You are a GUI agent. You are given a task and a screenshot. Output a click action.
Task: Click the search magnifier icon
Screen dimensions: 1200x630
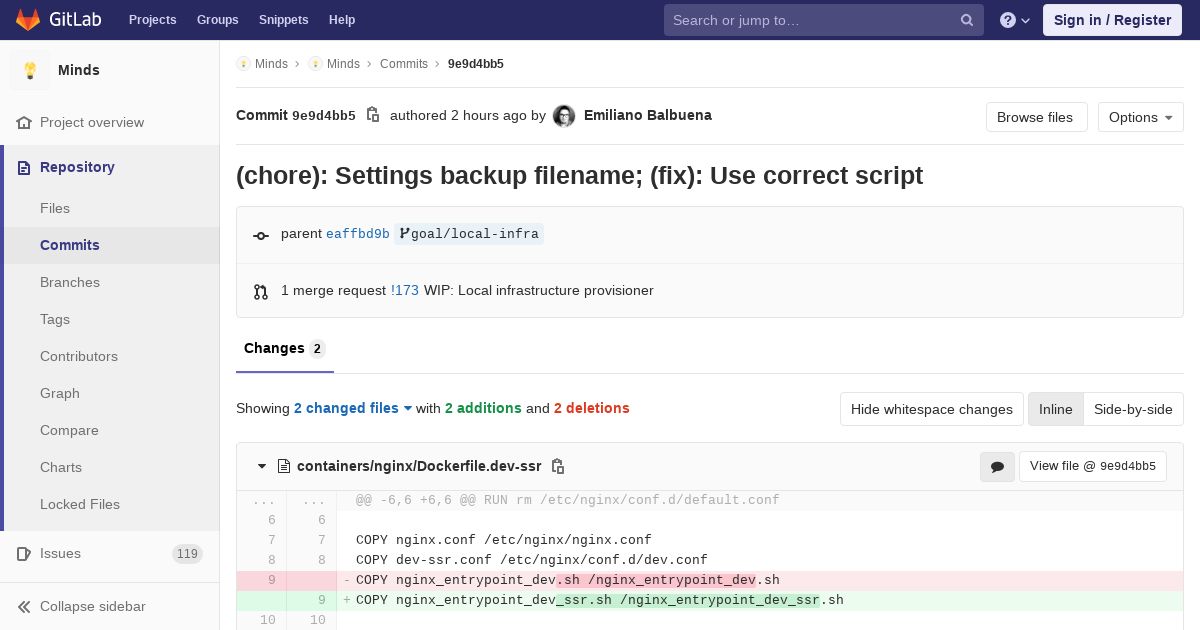coord(967,20)
